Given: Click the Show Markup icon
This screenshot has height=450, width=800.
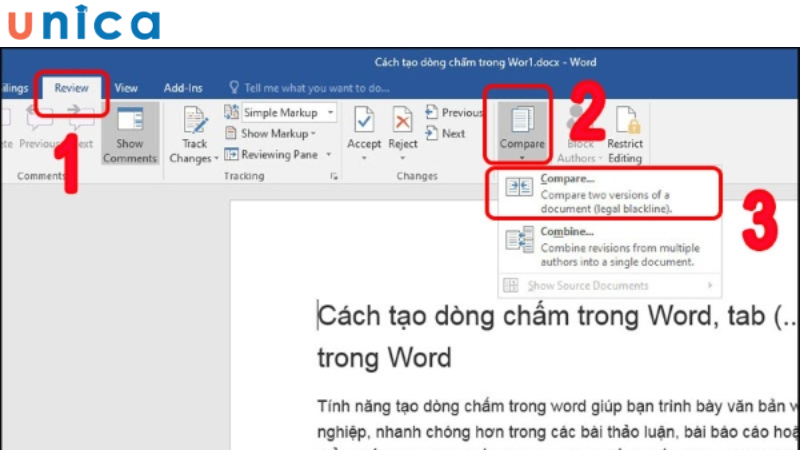Looking at the screenshot, I should pyautogui.click(x=231, y=133).
